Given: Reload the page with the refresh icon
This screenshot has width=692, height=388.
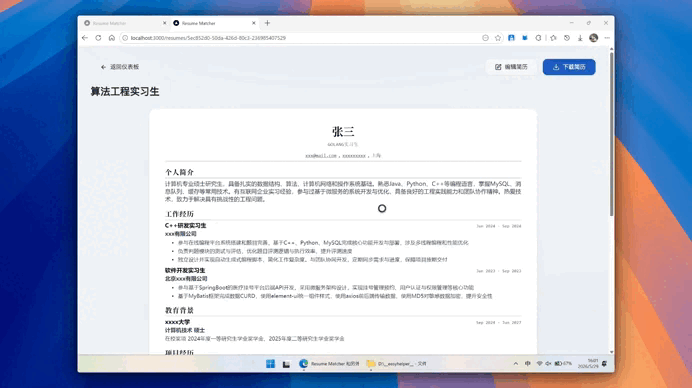Looking at the screenshot, I should tap(98, 38).
